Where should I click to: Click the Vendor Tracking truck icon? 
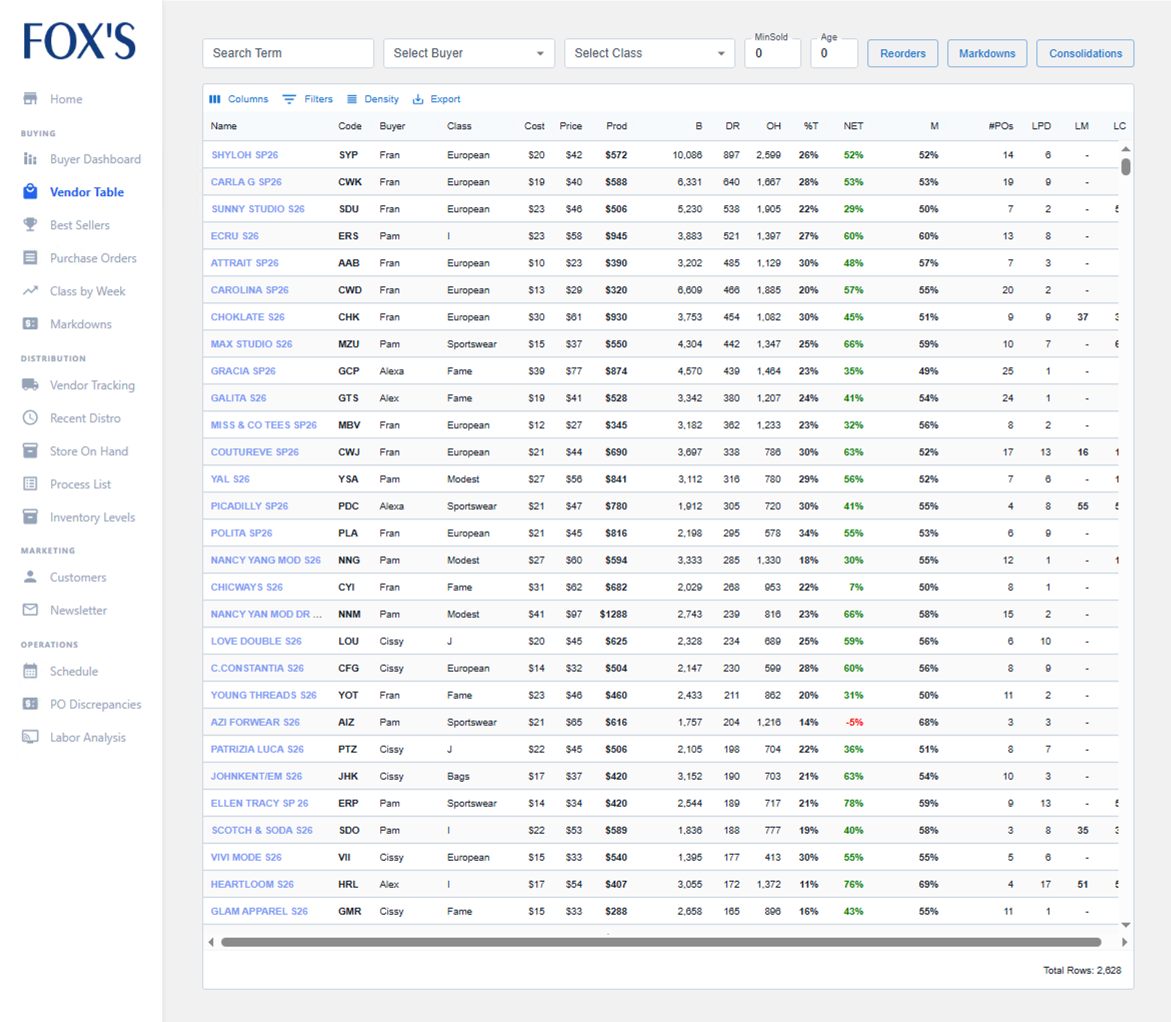30,385
